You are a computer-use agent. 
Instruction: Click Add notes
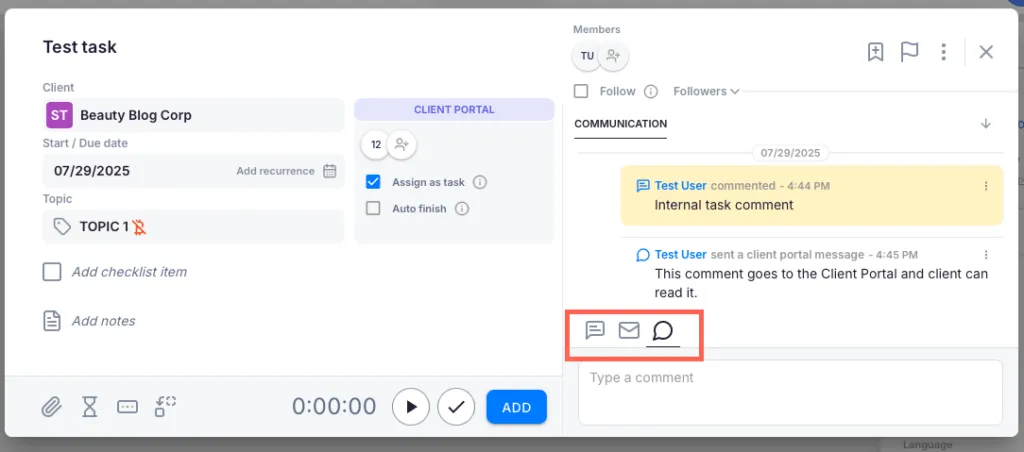pyautogui.click(x=103, y=321)
